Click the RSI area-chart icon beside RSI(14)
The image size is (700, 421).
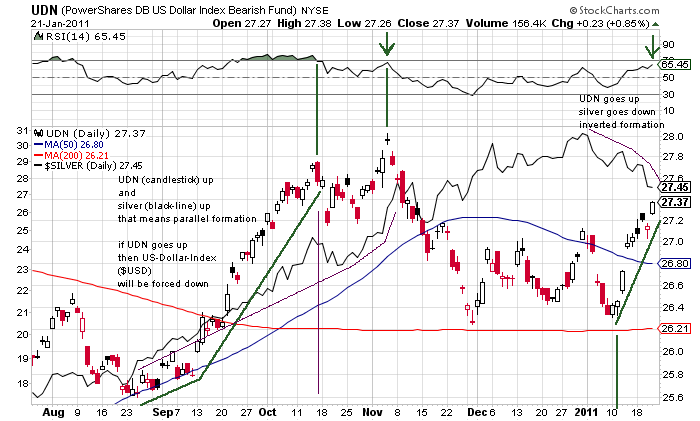(39, 36)
